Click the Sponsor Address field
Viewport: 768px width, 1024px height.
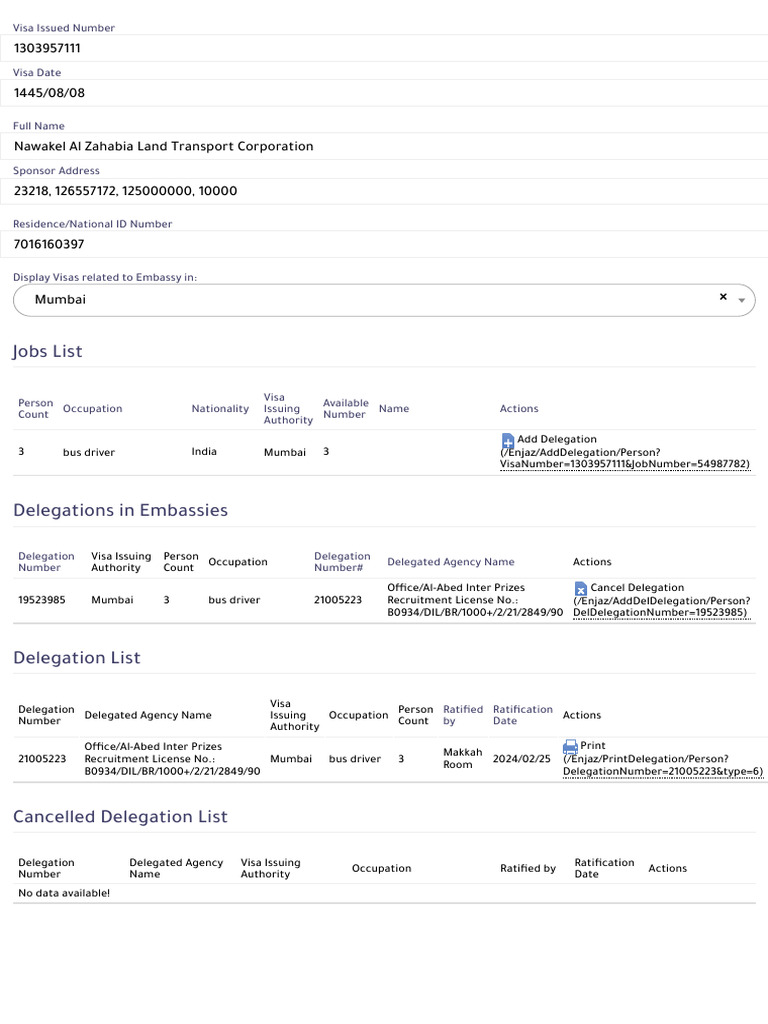[x=384, y=191]
